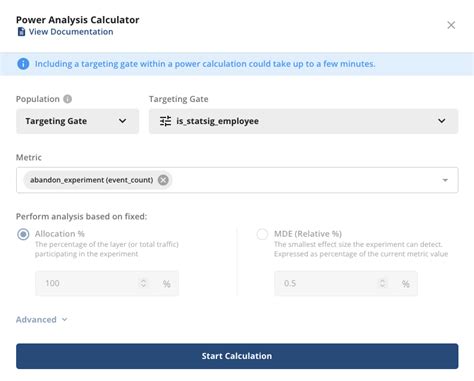The height and width of the screenshot is (381, 474).
Task: Click the stepper arrows in the MDE field
Action: click(382, 283)
